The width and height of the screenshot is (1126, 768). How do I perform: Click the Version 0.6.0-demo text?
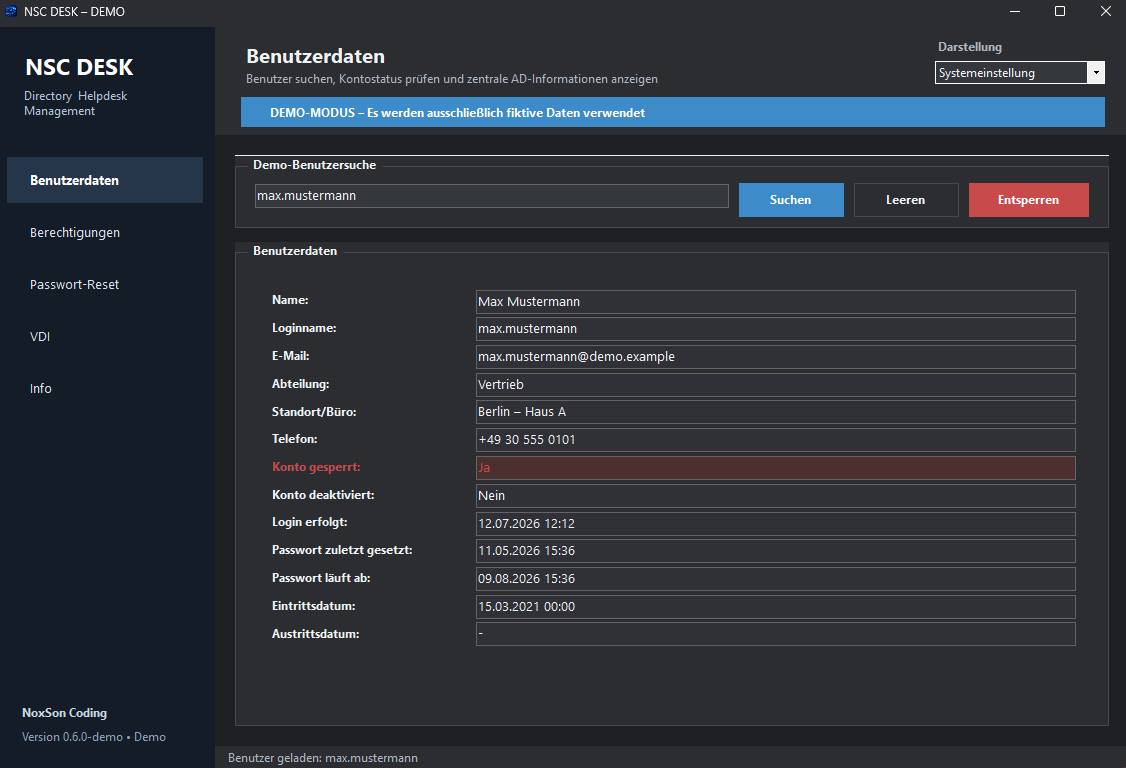click(x=93, y=737)
